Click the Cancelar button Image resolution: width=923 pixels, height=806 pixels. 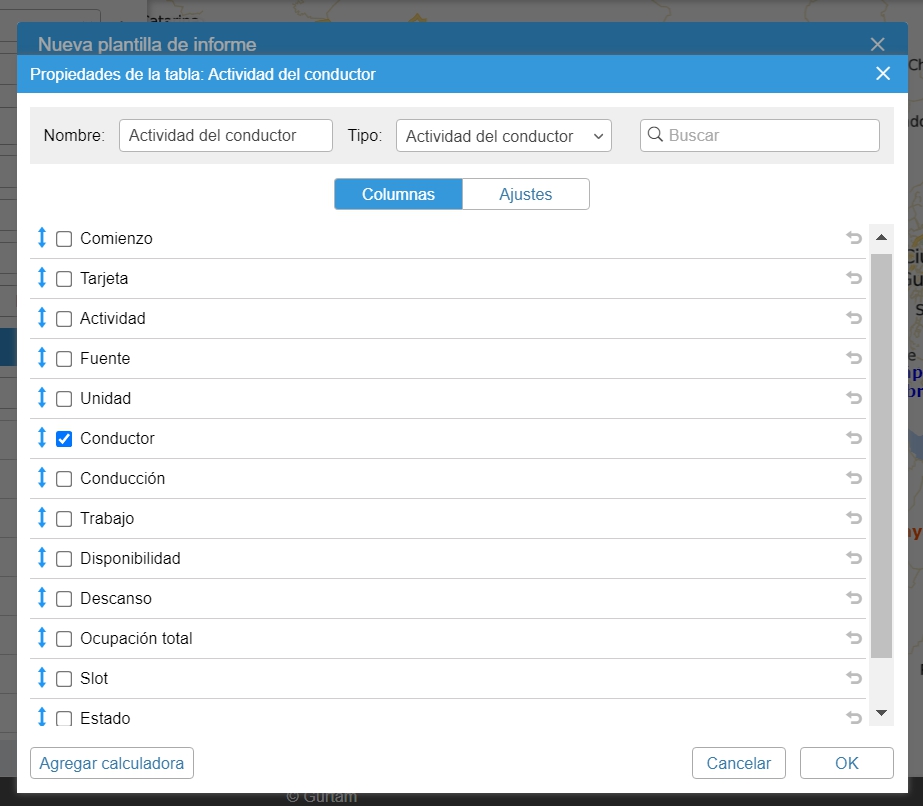pyautogui.click(x=738, y=763)
